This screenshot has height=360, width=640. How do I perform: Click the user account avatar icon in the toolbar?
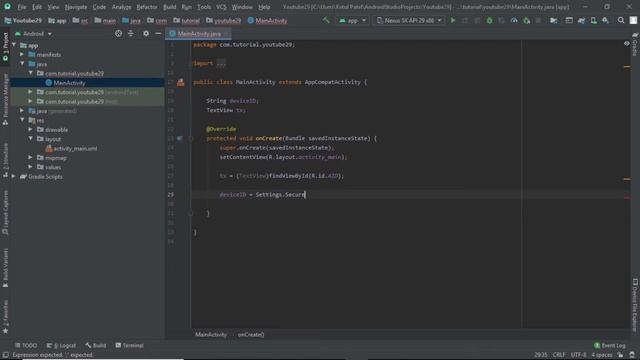633,20
